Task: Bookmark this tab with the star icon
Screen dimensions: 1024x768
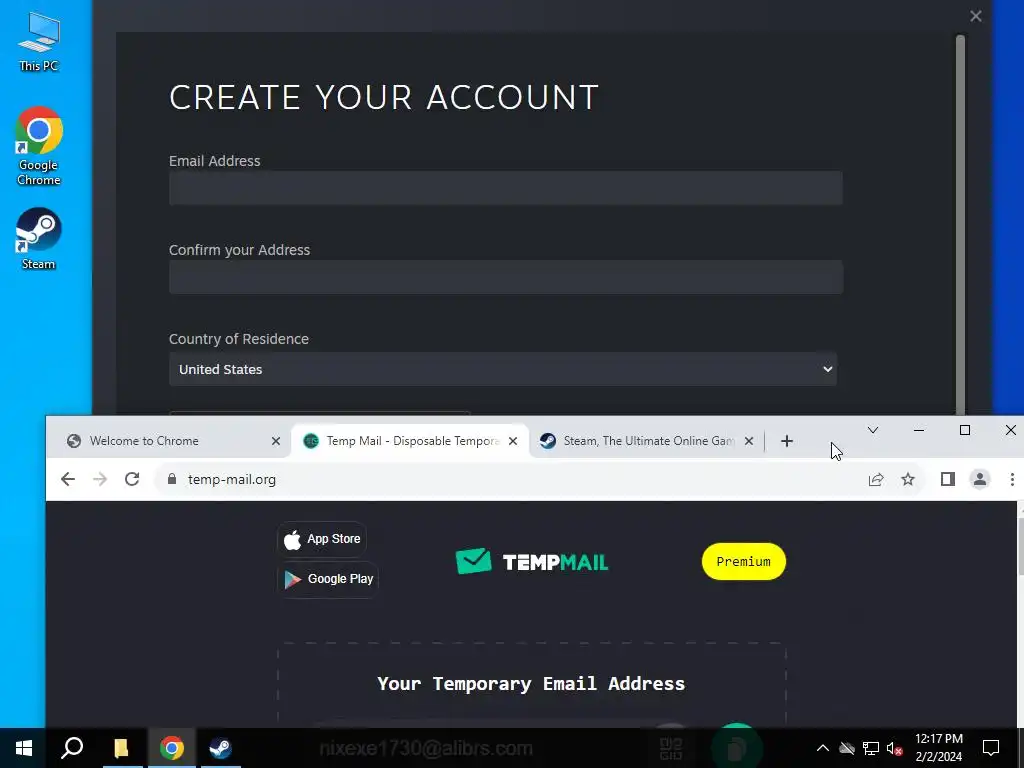Action: click(908, 479)
